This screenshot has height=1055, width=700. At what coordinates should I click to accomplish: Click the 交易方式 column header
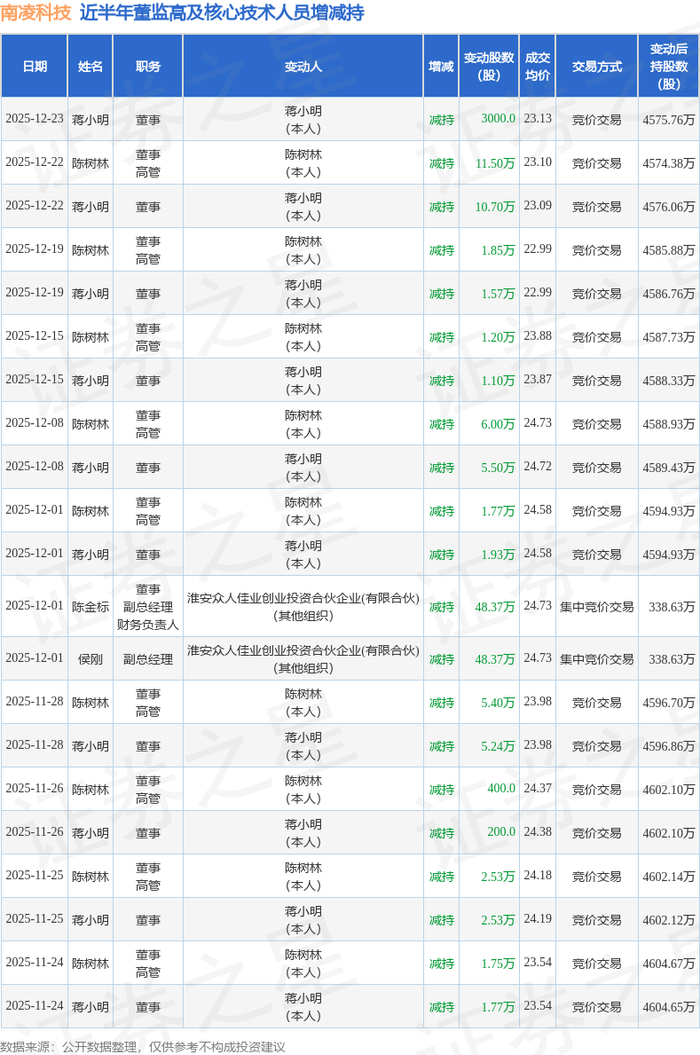[x=596, y=66]
